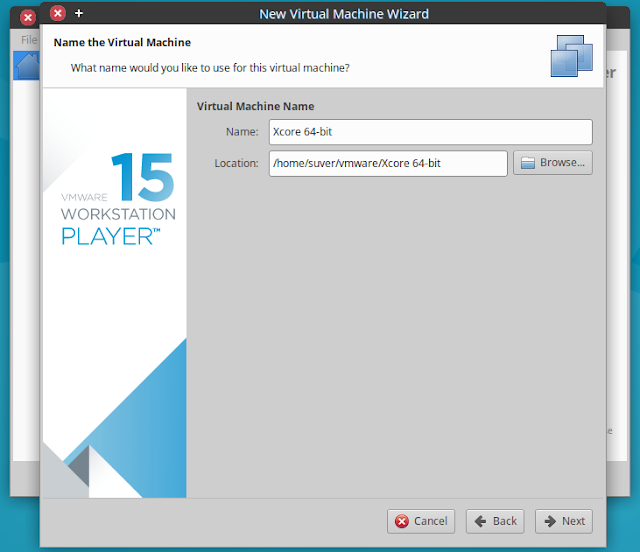Click the Name input field

tap(431, 132)
